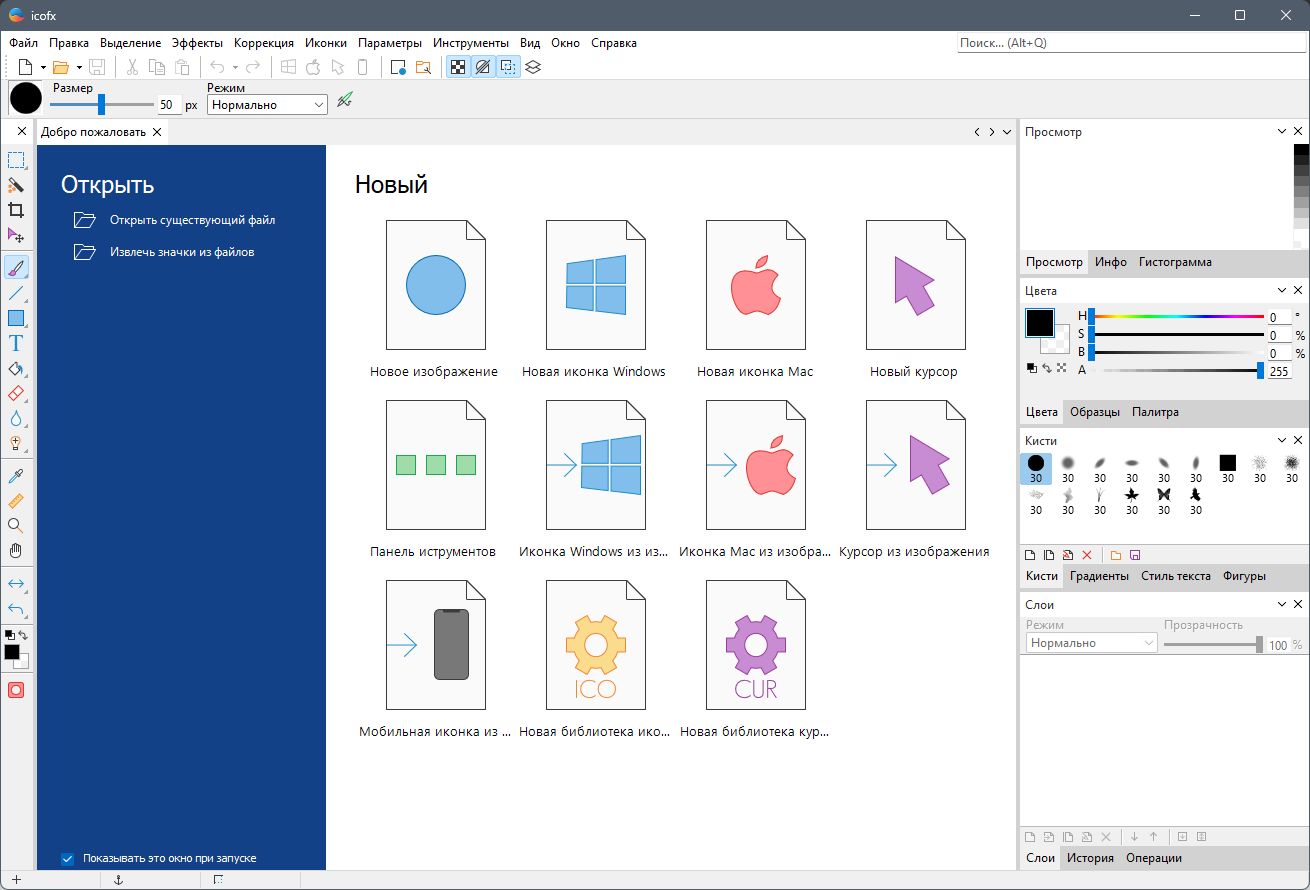The height and width of the screenshot is (890, 1310).
Task: Select the Fill bucket tool
Action: coord(16,368)
